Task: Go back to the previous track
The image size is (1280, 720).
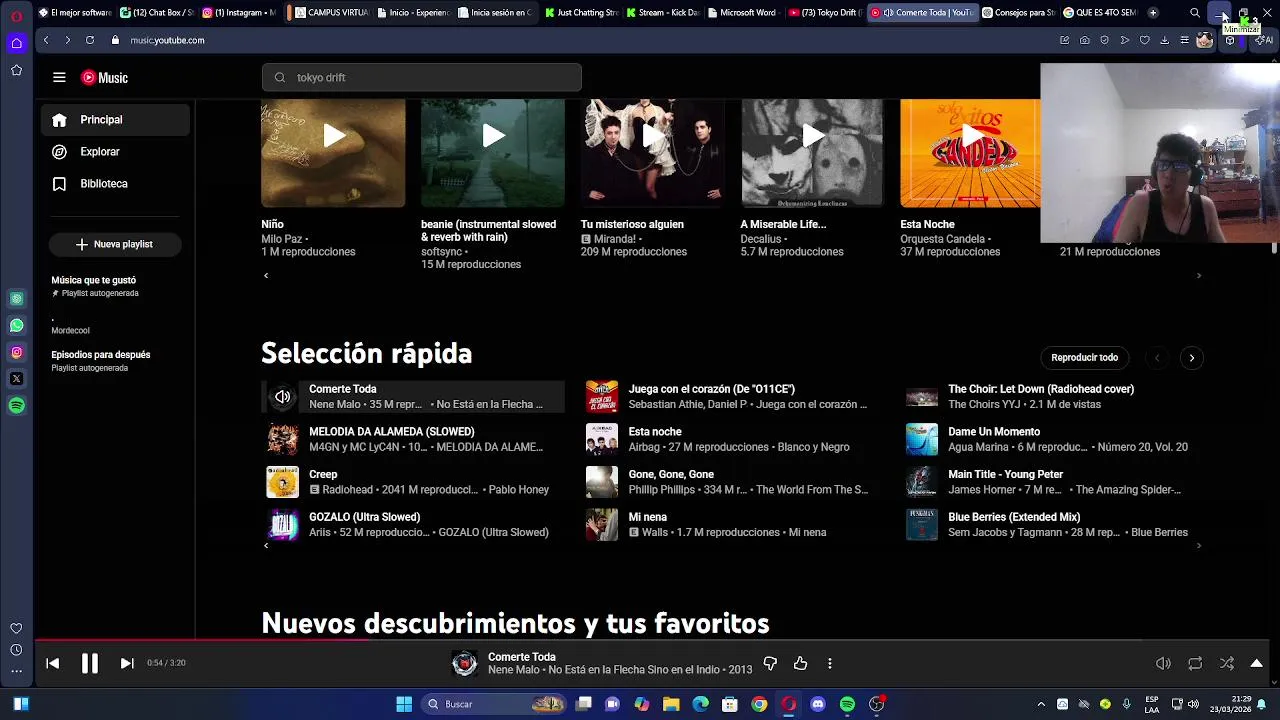Action: (x=53, y=663)
